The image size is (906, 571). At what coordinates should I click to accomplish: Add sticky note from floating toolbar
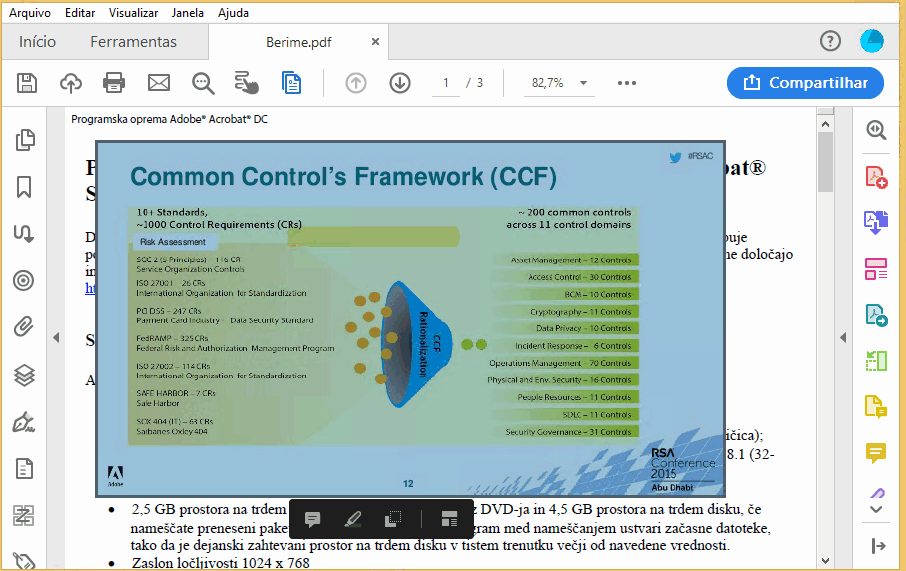tap(313, 519)
